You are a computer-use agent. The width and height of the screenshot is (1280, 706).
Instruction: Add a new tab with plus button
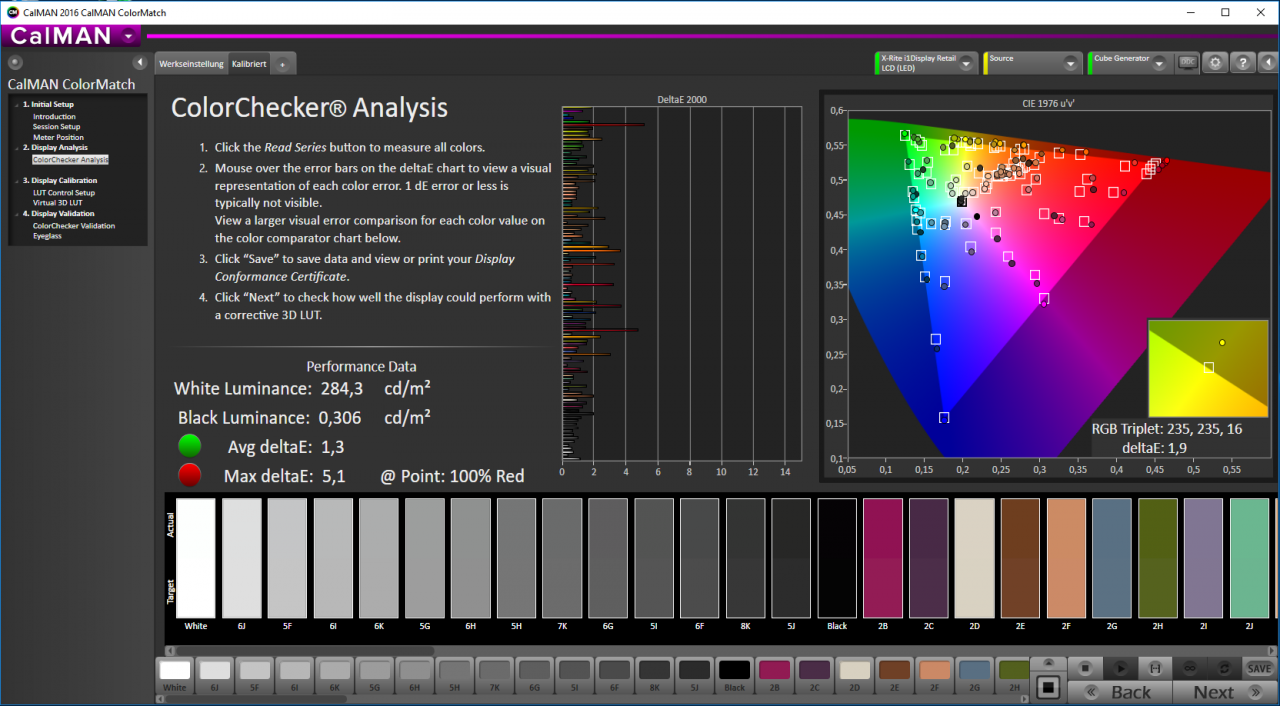pos(282,64)
